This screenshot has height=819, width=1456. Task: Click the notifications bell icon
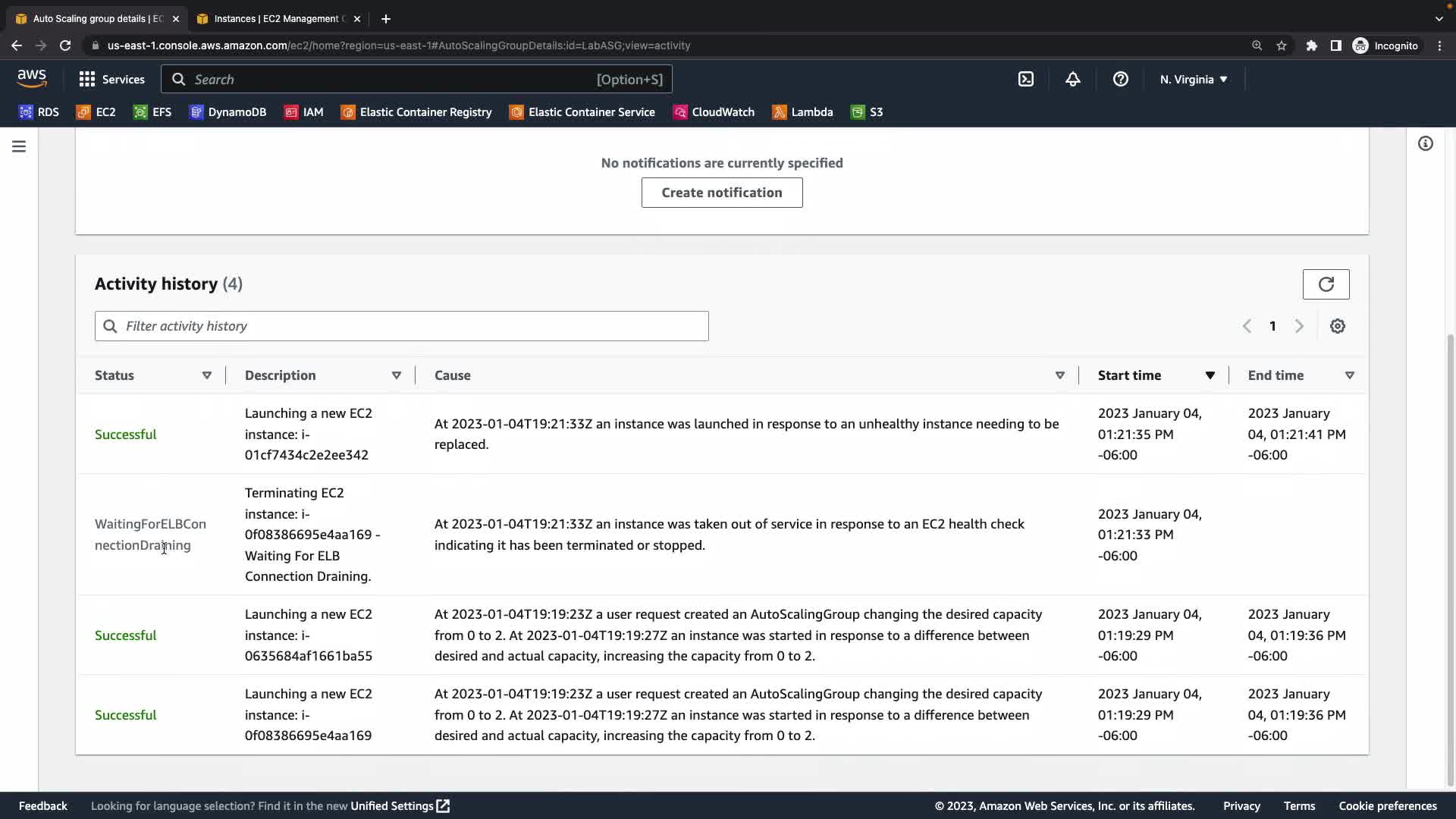click(x=1072, y=79)
